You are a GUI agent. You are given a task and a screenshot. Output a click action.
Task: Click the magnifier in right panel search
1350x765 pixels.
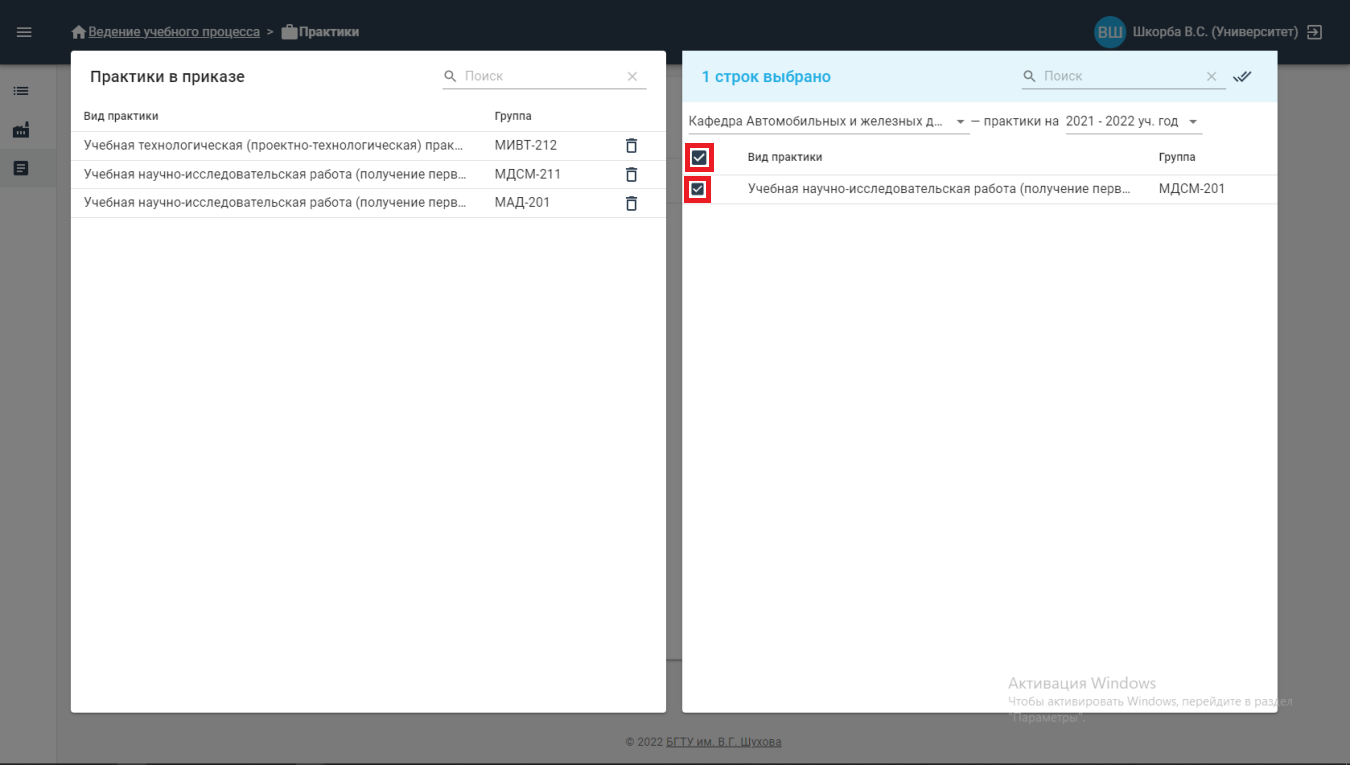pyautogui.click(x=1030, y=76)
